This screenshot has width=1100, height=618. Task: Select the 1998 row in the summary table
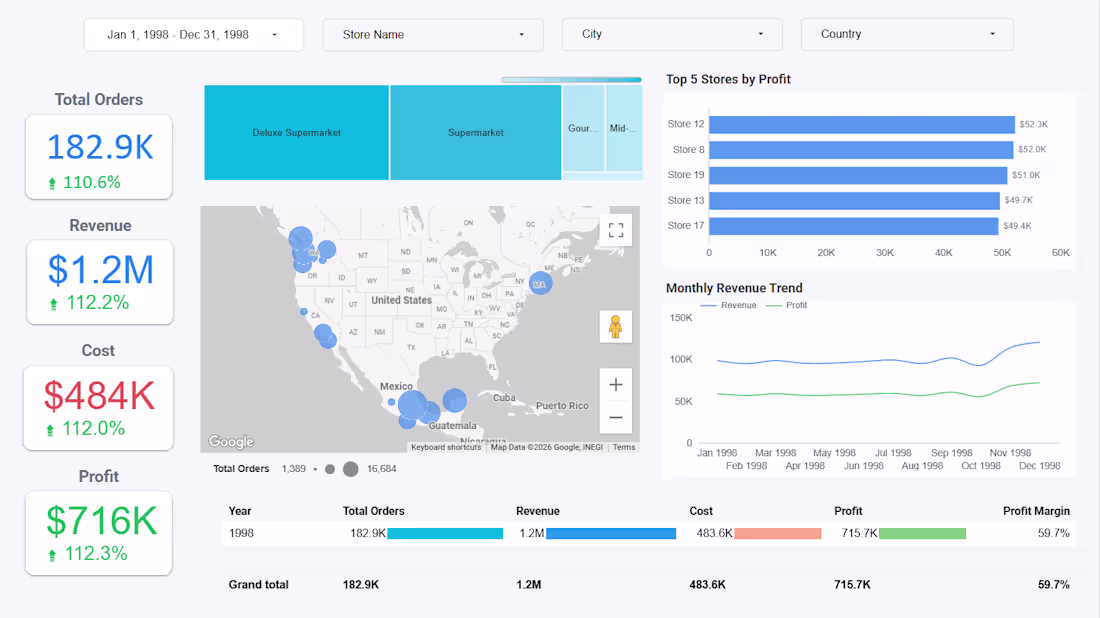pos(240,533)
